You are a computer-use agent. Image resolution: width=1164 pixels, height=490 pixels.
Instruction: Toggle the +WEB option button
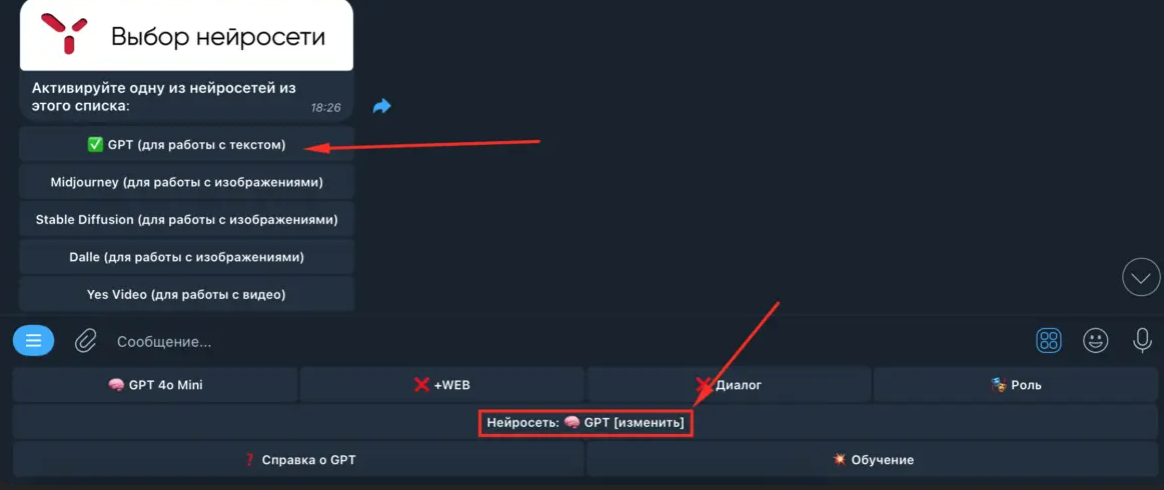point(442,385)
